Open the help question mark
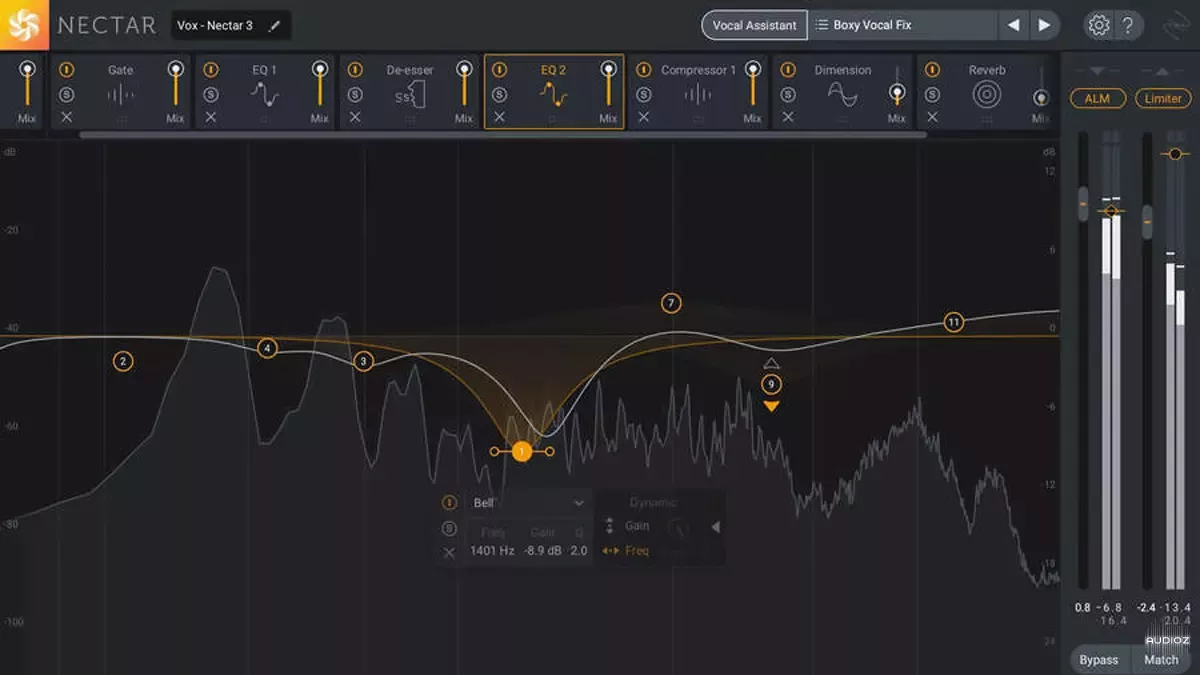The width and height of the screenshot is (1200, 675). [1127, 25]
